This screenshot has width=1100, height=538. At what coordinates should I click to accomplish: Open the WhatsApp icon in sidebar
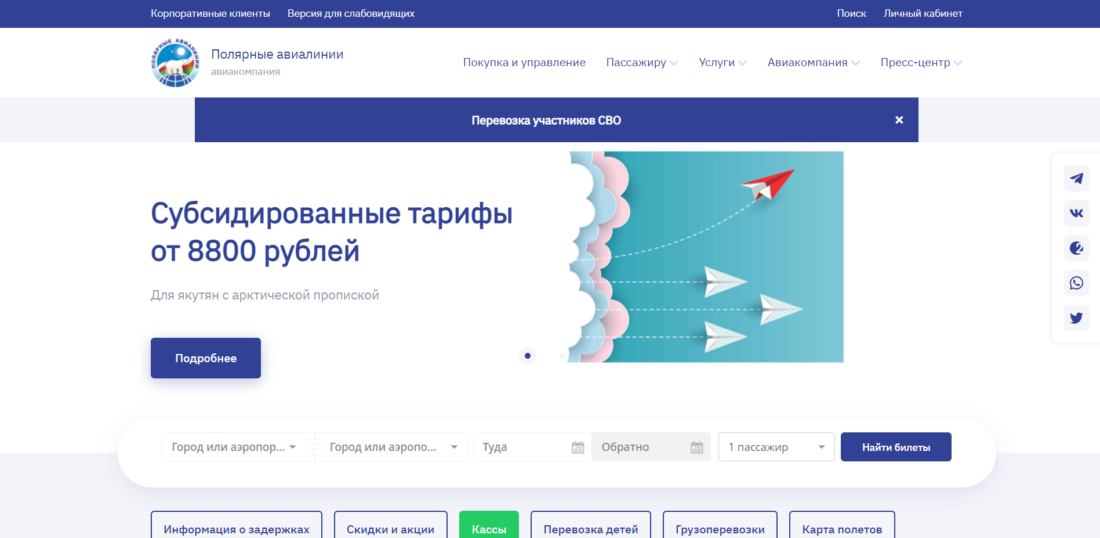(1076, 283)
